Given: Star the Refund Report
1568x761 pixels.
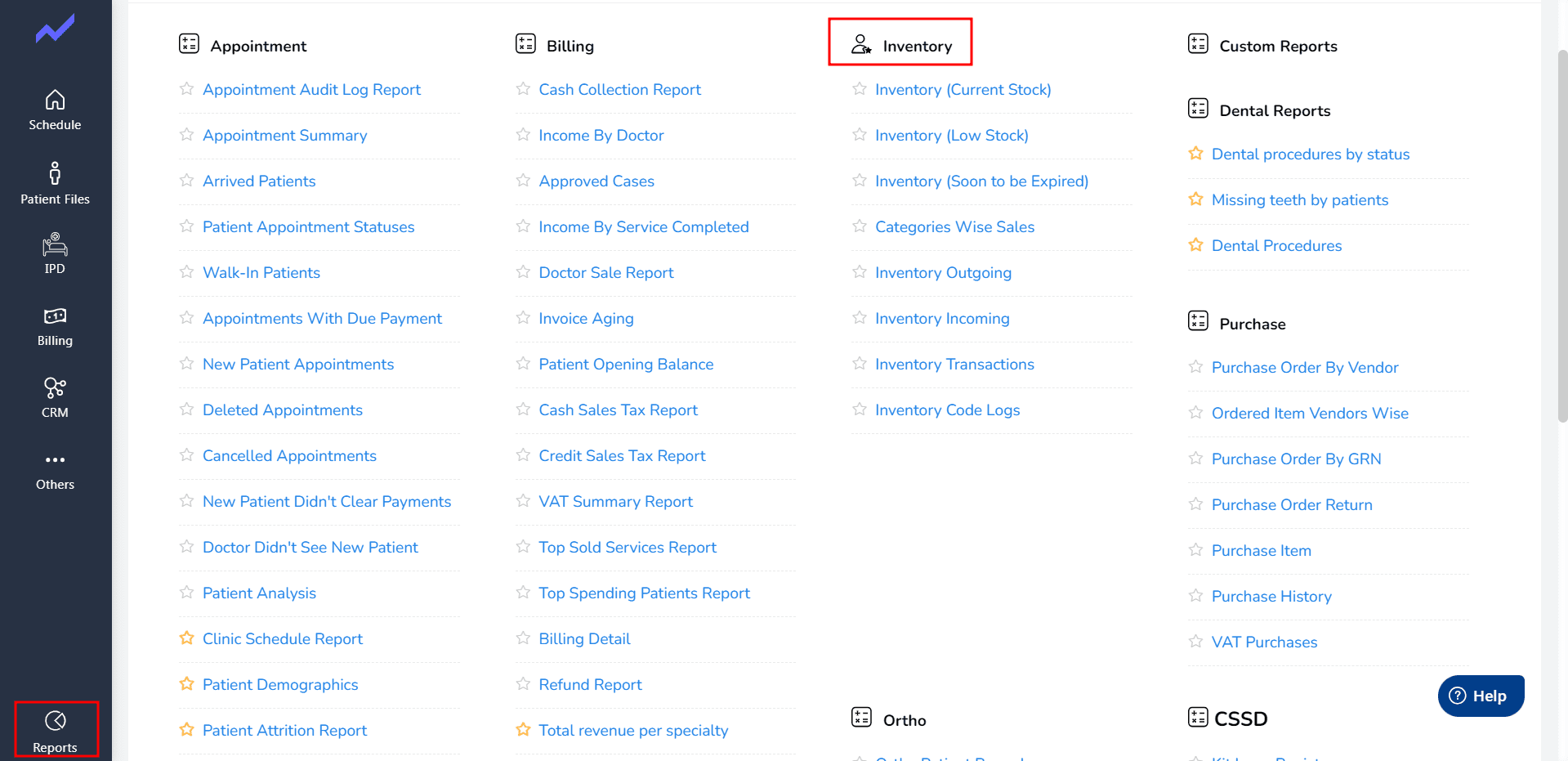Looking at the screenshot, I should coord(523,683).
